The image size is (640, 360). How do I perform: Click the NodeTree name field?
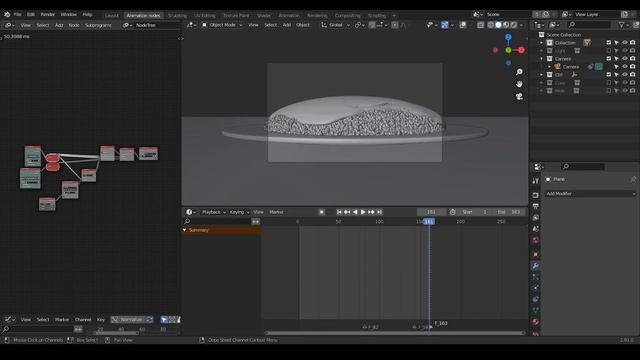click(157, 25)
